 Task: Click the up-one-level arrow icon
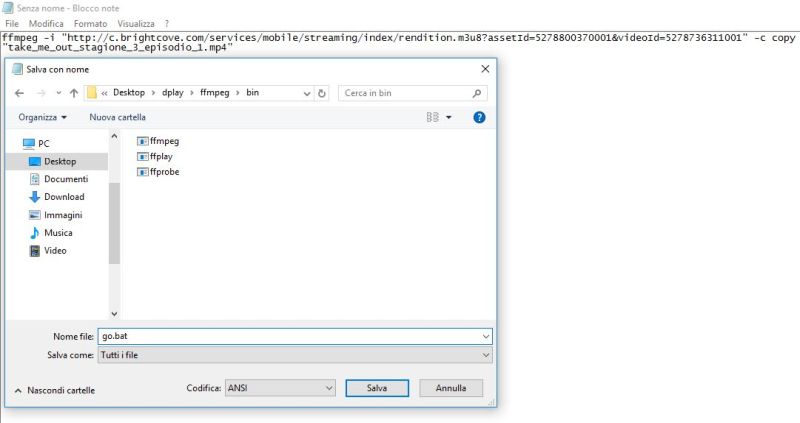pyautogui.click(x=73, y=93)
